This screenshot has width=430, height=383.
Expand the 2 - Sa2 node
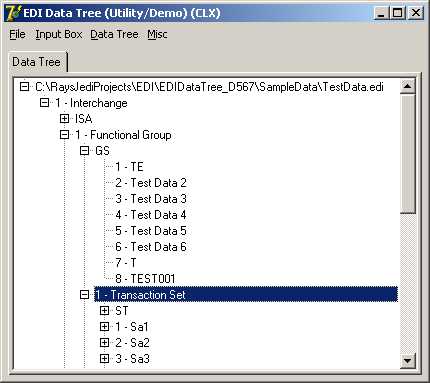(104, 343)
